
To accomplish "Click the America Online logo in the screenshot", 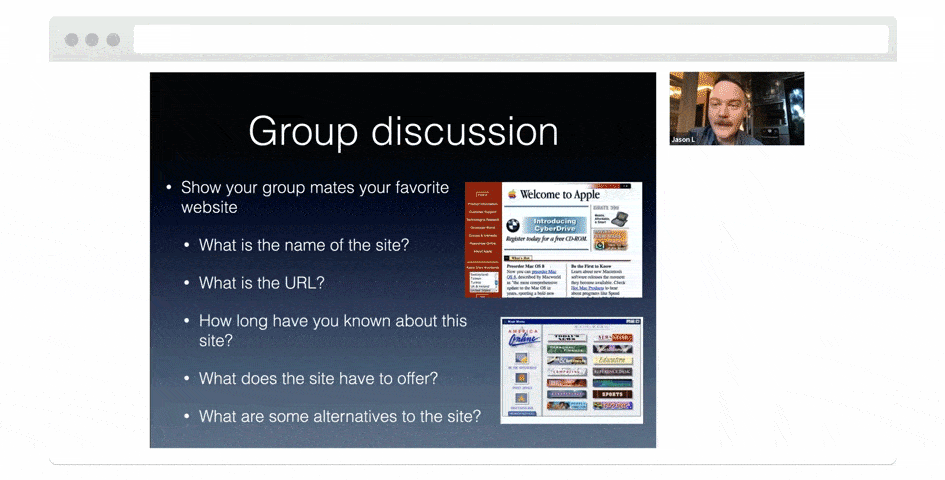I will click(523, 338).
